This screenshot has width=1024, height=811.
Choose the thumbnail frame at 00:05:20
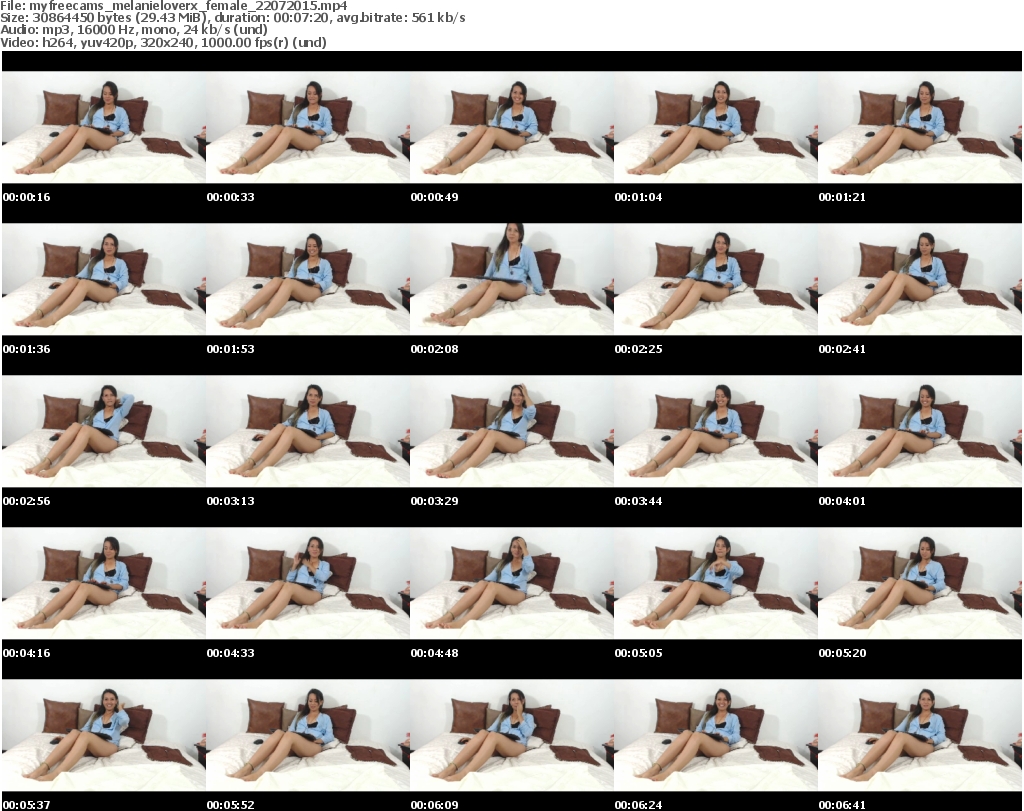(x=920, y=584)
